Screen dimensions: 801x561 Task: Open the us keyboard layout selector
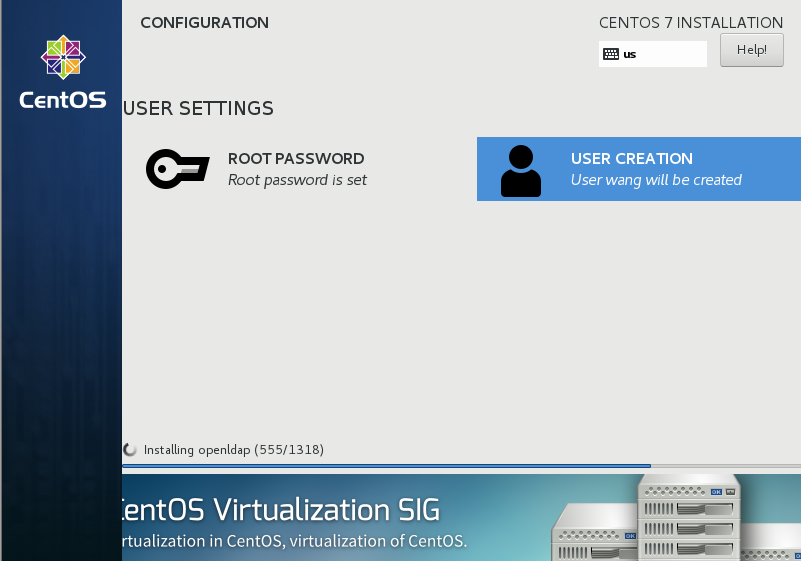652,54
